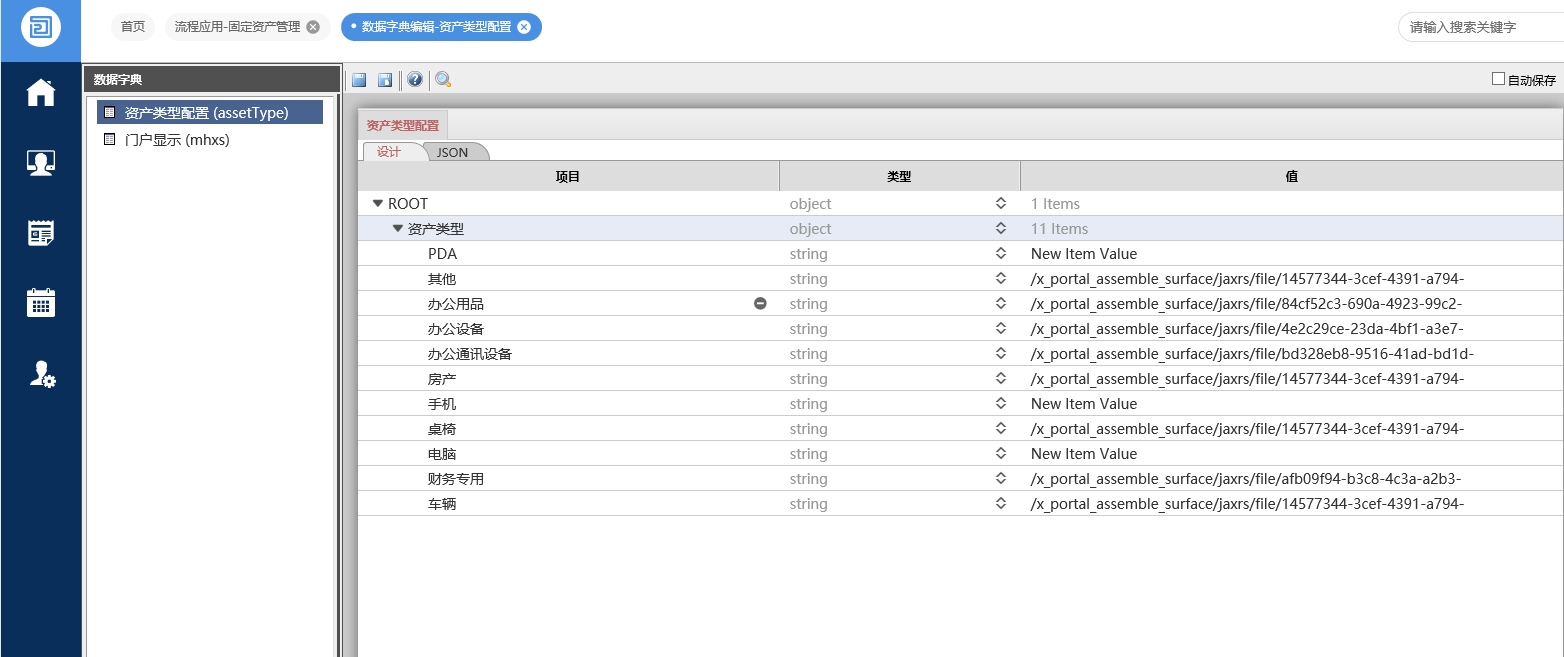Image resolution: width=1564 pixels, height=657 pixels.
Task: Click the 11 Items value text
Action: pos(1059,228)
